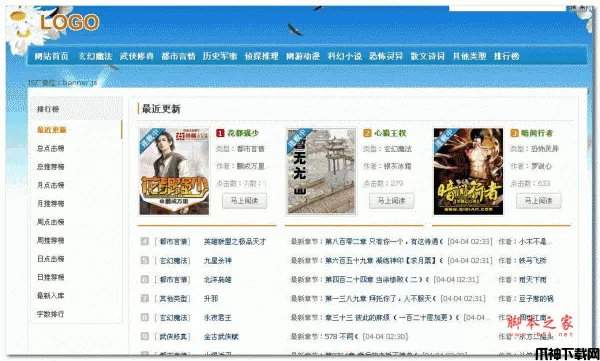Open the green rank 1 book title link
Screen dimensions: 600x361
243,133
